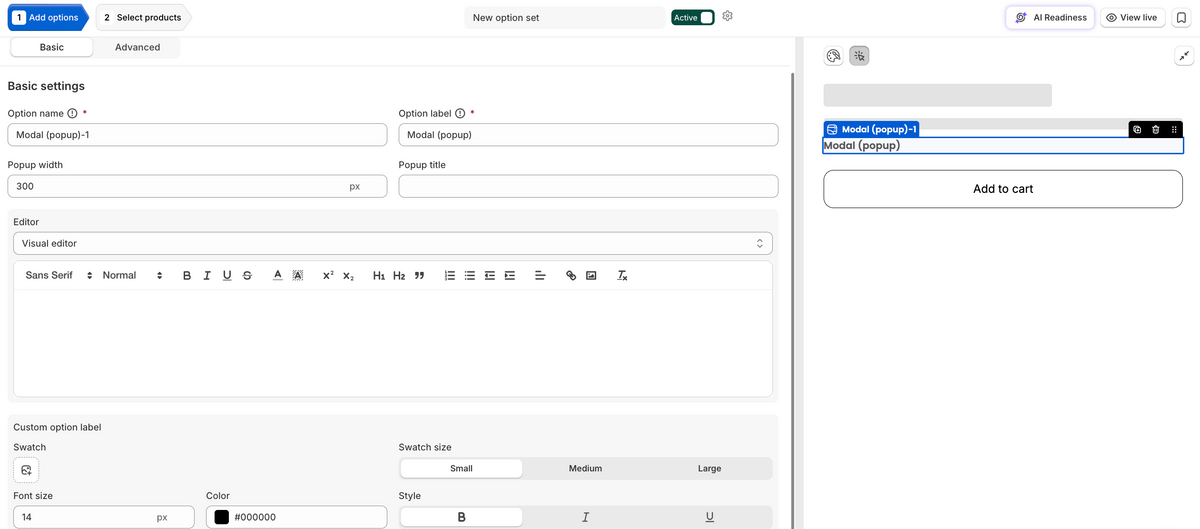
Task: Apply superscript formatting
Action: 328,275
